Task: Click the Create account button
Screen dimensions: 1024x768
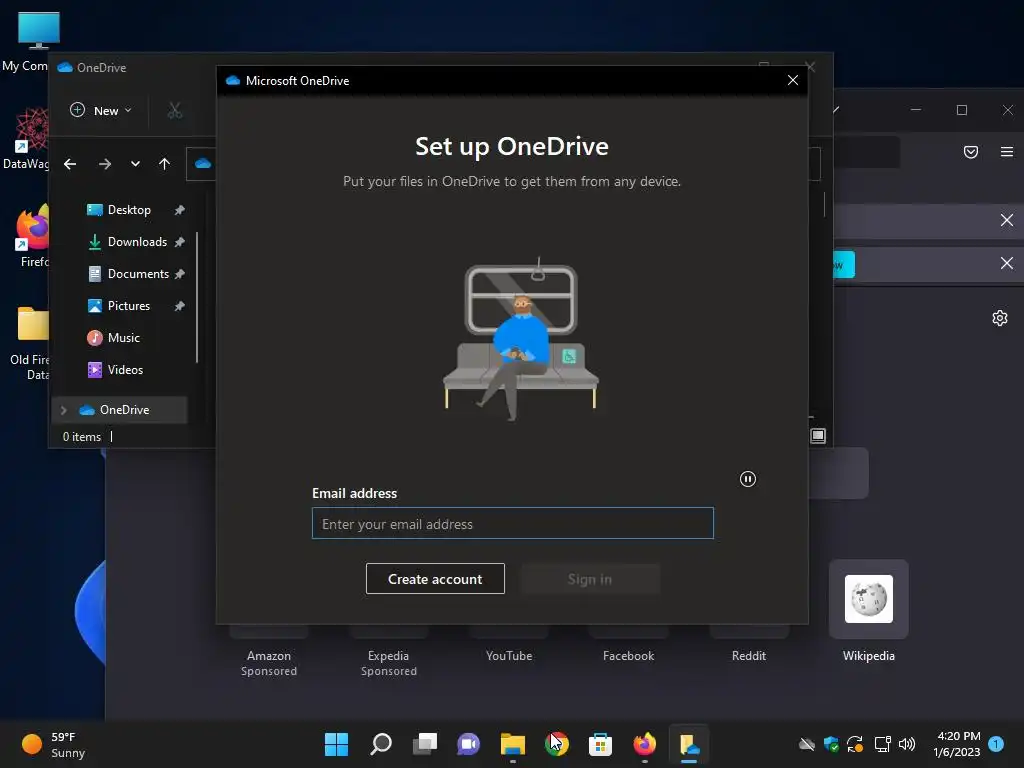Action: click(435, 579)
